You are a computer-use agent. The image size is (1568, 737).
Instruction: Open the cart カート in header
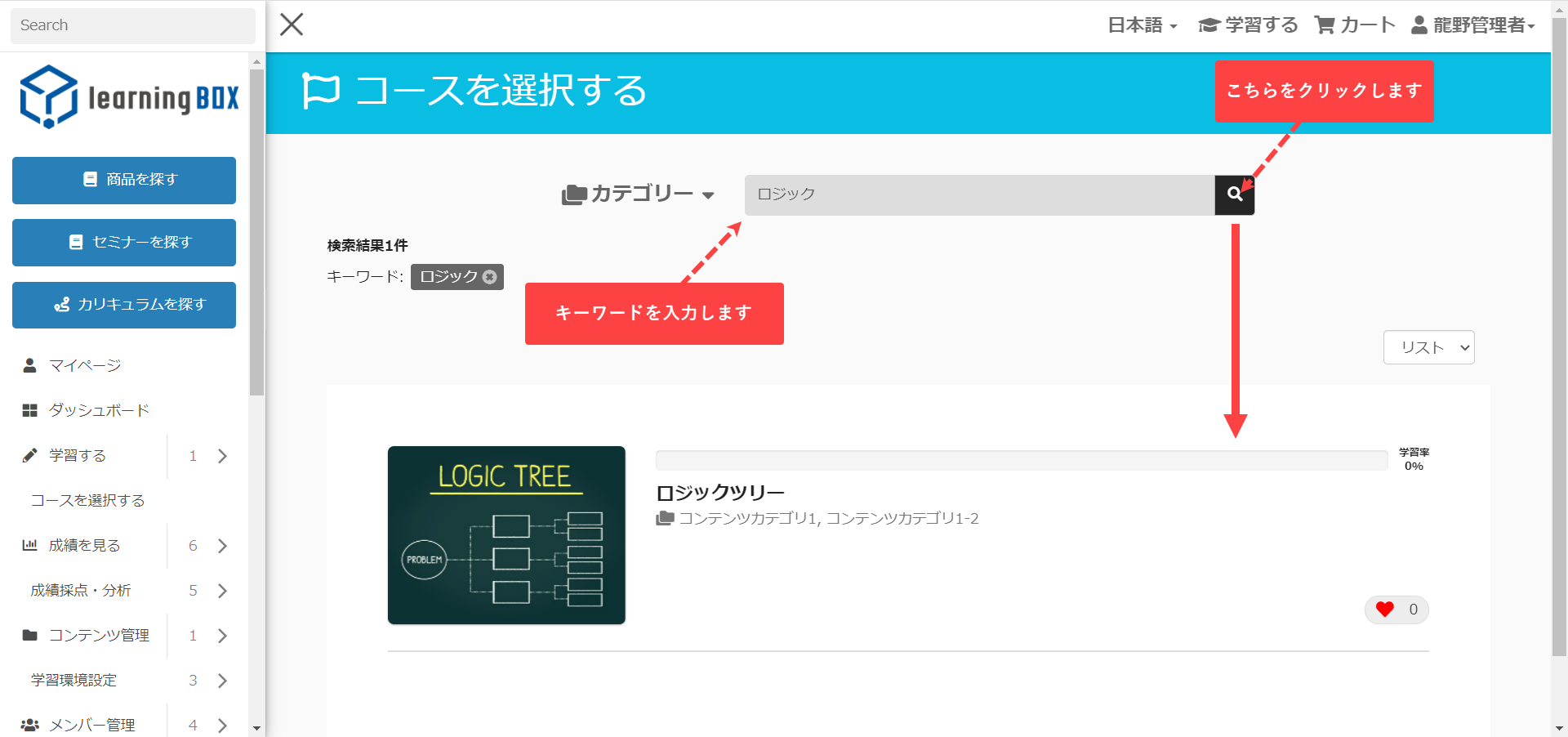click(1355, 25)
